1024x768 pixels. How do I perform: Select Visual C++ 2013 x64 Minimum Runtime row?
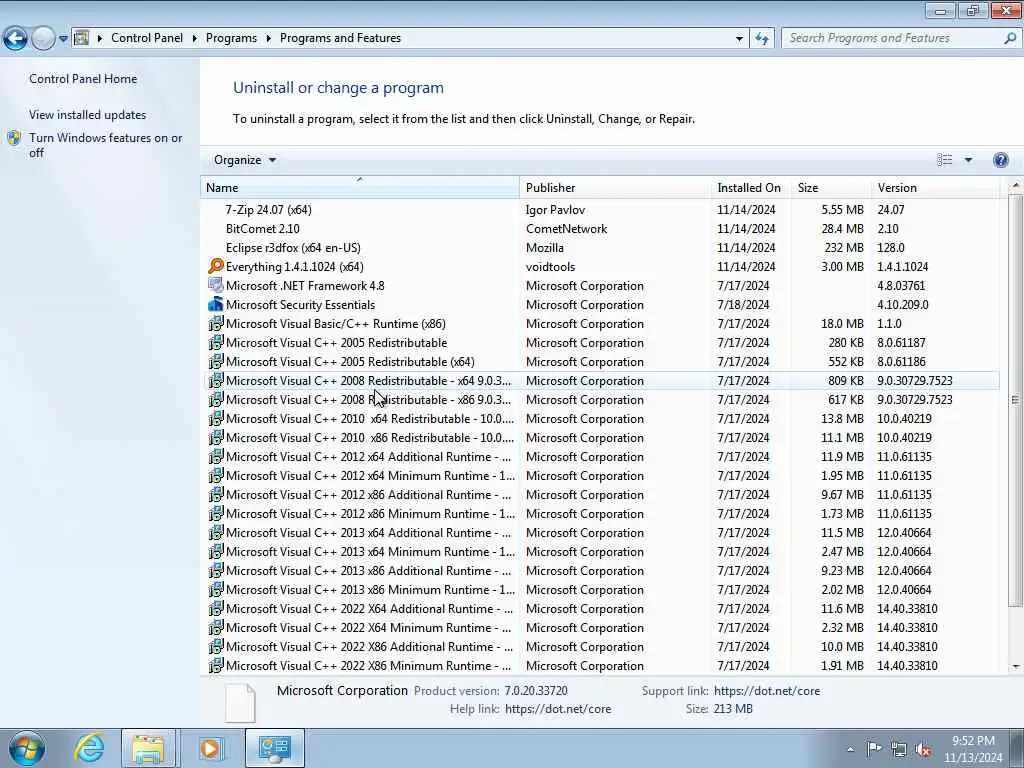[600, 552]
